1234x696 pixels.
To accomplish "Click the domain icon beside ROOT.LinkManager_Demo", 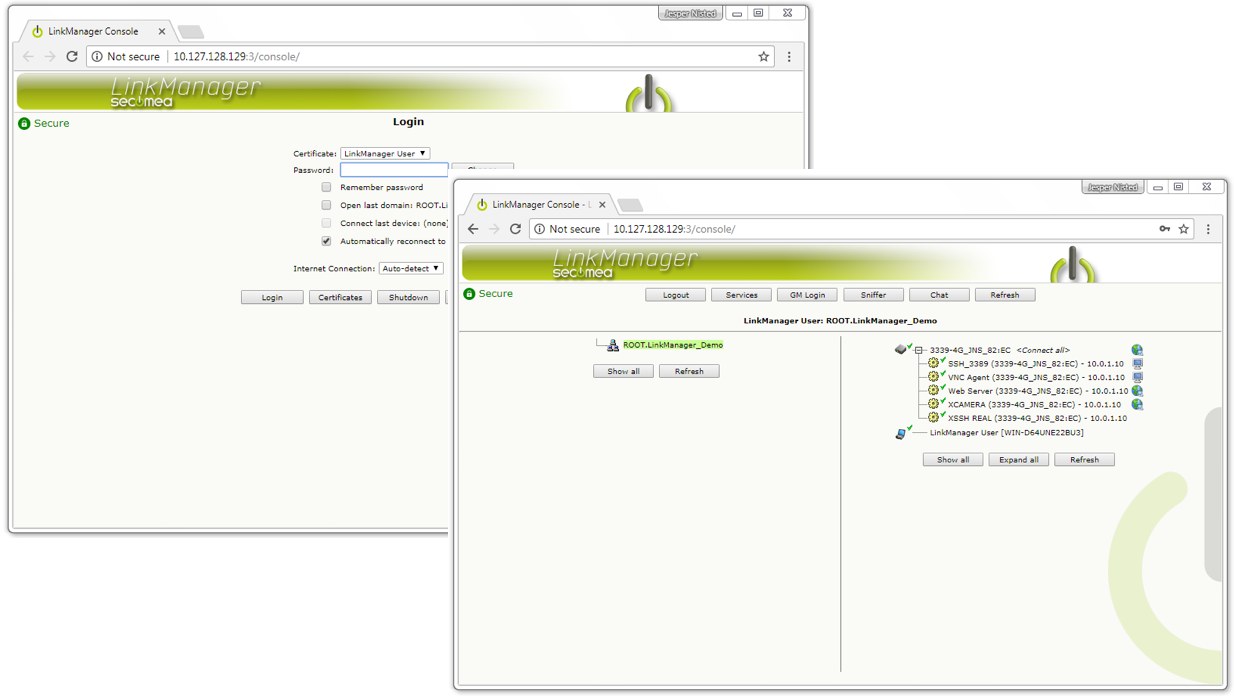I will coord(613,345).
